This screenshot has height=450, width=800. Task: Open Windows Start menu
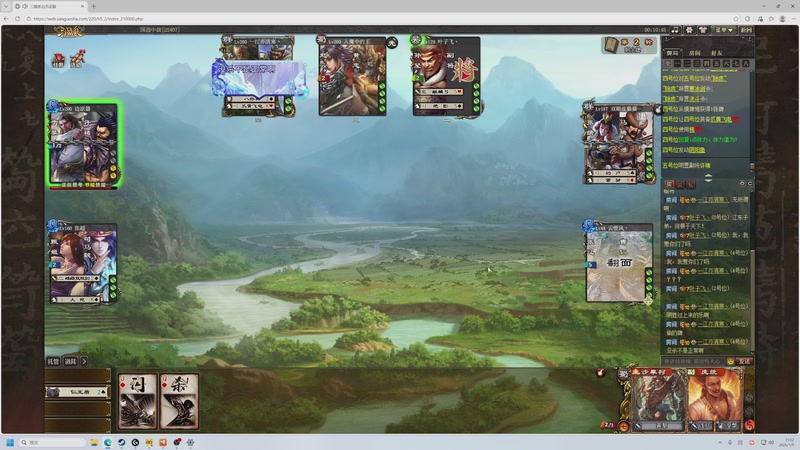click(10, 442)
